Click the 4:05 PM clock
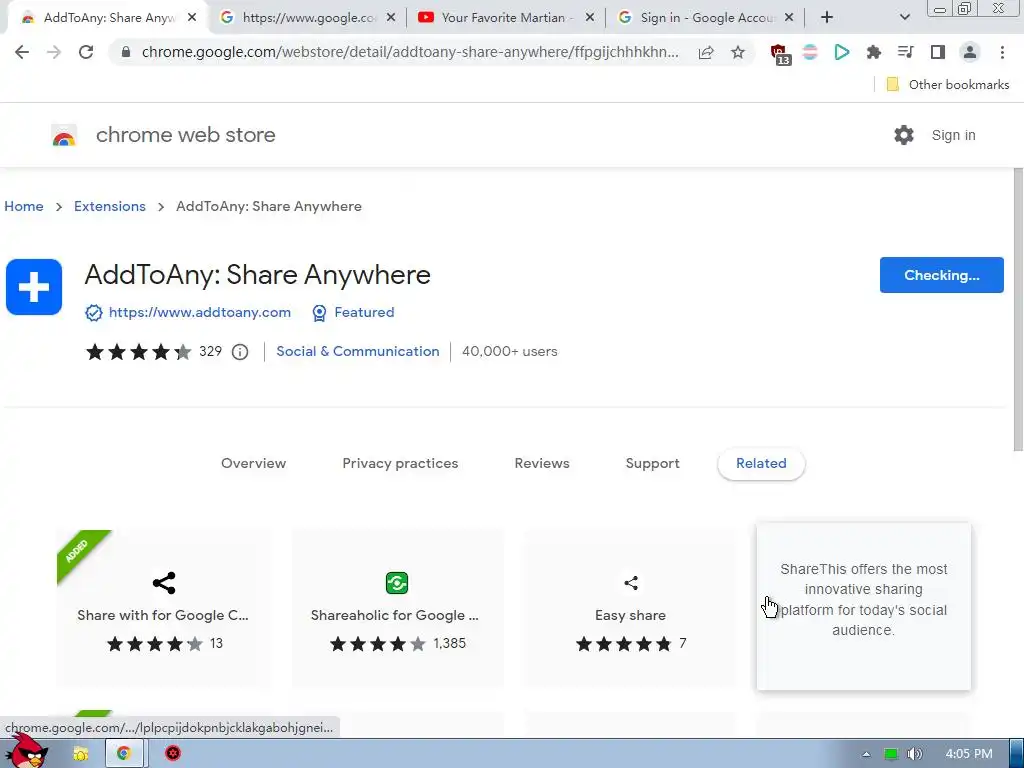This screenshot has width=1024, height=768. point(969,754)
